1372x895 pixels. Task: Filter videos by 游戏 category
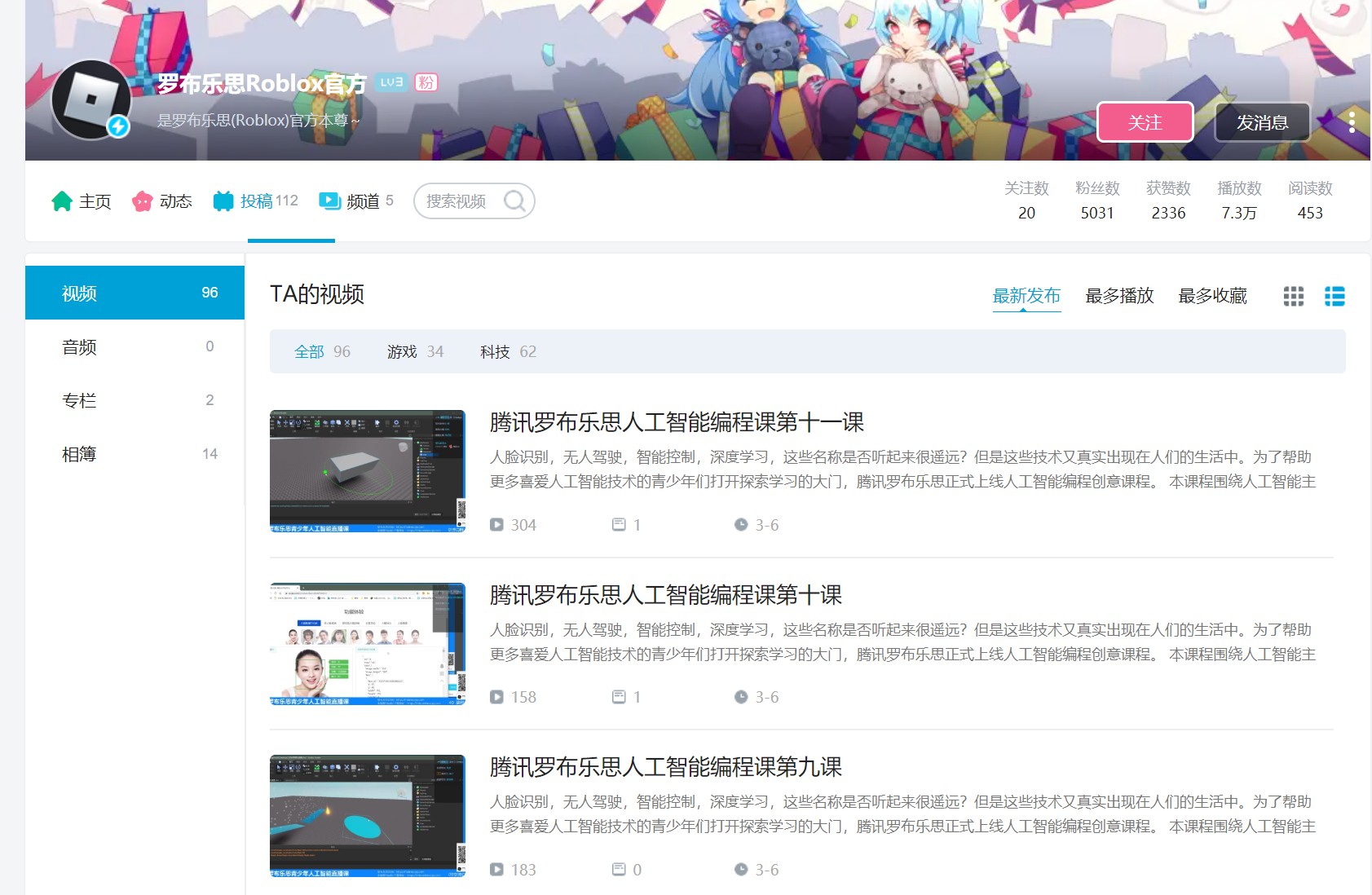coord(414,351)
